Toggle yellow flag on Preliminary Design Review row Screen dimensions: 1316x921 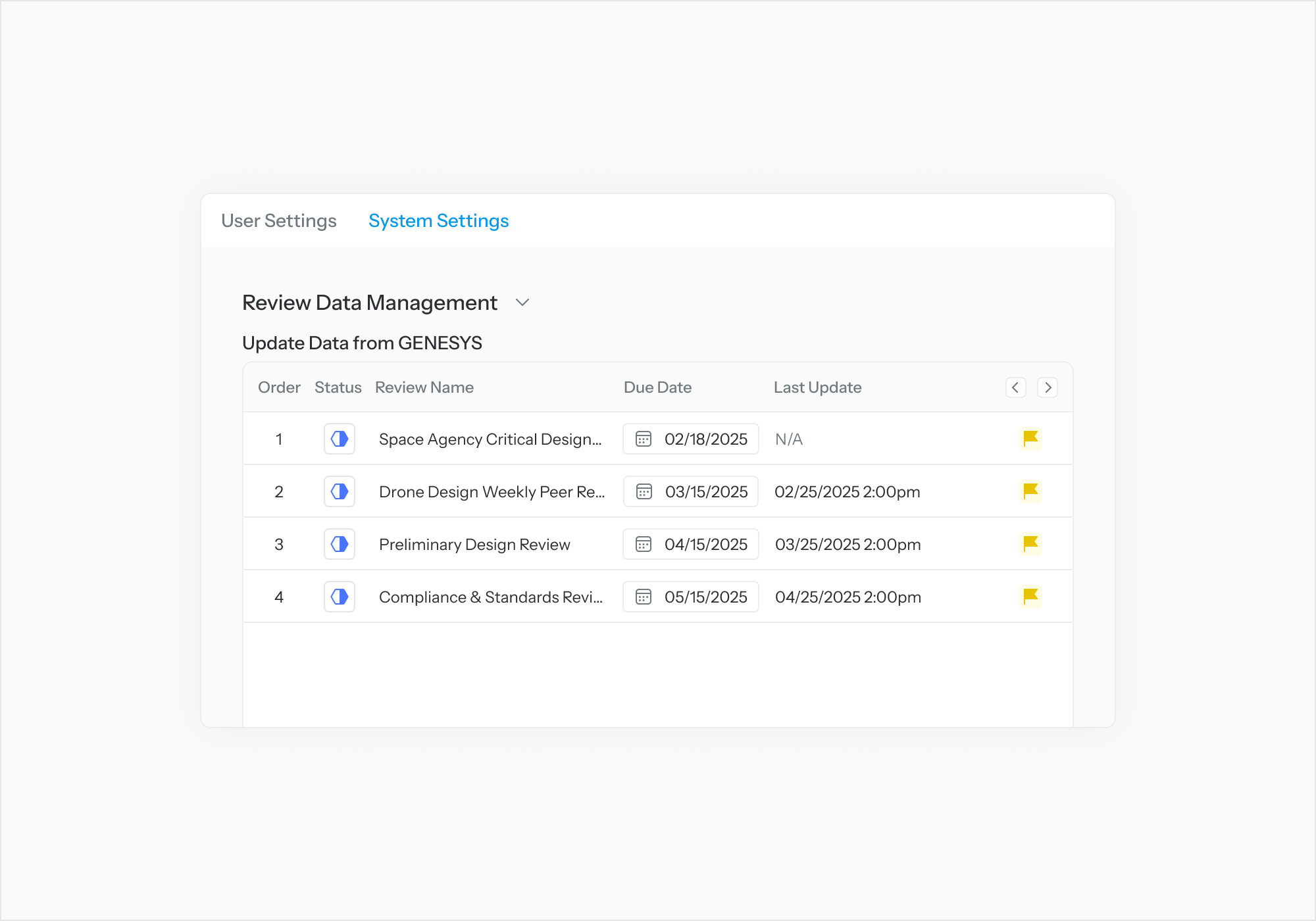[x=1030, y=544]
